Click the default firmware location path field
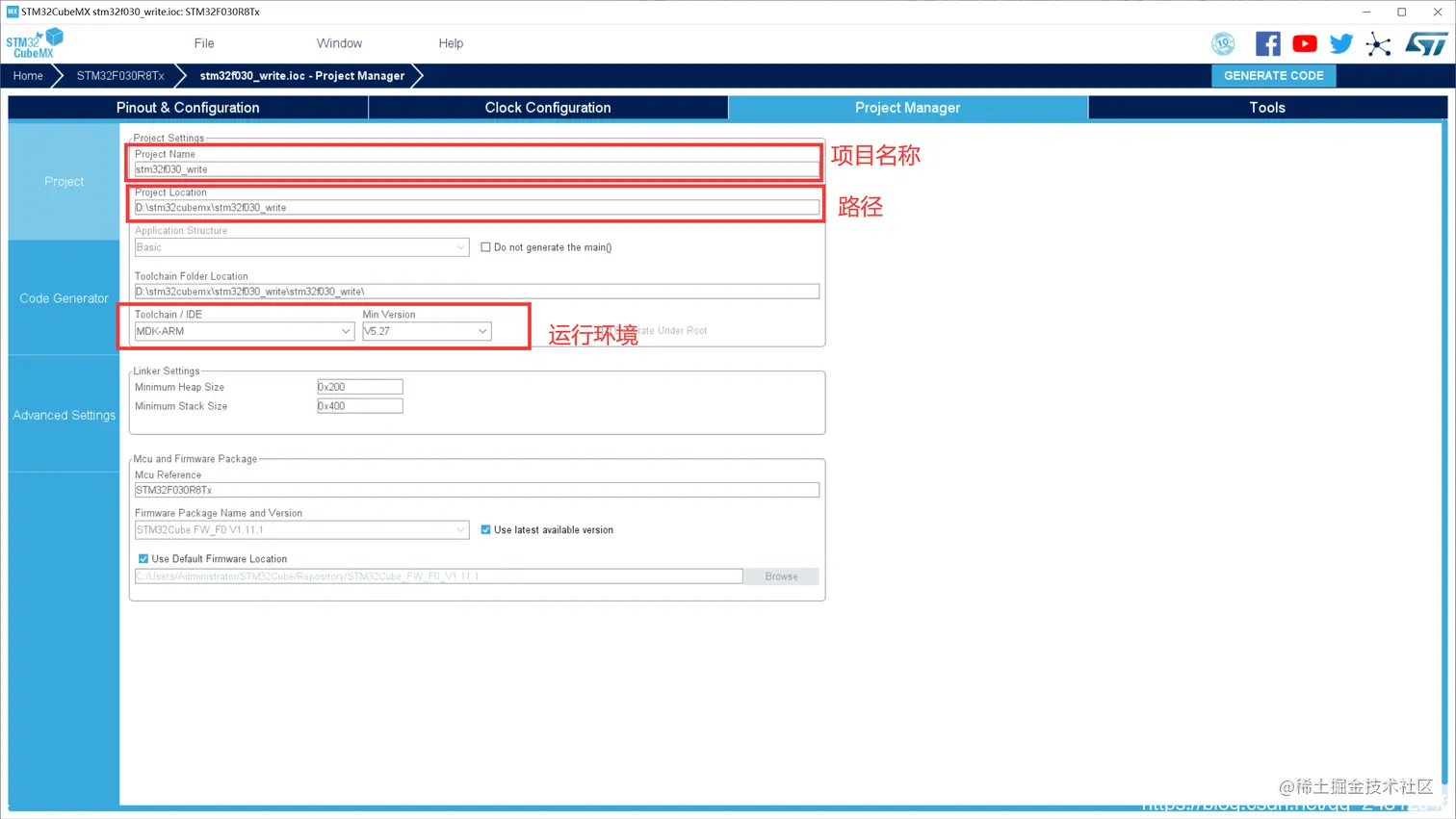The width and height of the screenshot is (1456, 819). coord(439,576)
